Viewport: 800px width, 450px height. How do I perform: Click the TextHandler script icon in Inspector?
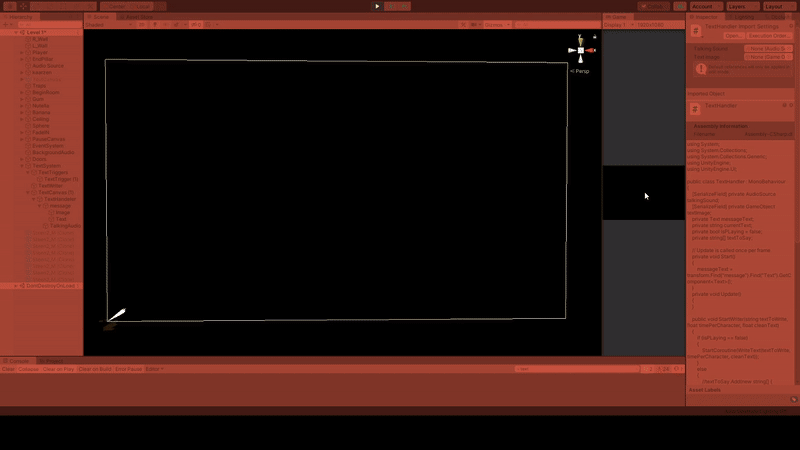696,31
